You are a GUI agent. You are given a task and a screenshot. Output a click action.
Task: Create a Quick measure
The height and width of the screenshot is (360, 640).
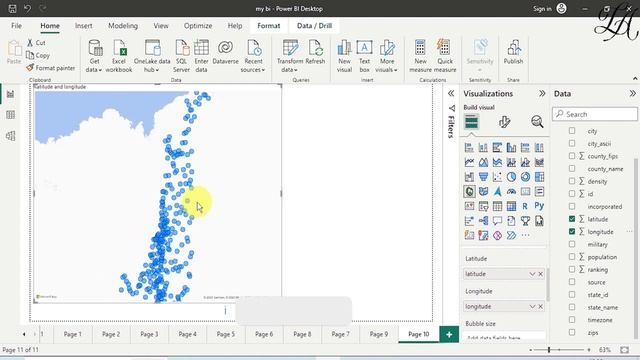click(445, 56)
